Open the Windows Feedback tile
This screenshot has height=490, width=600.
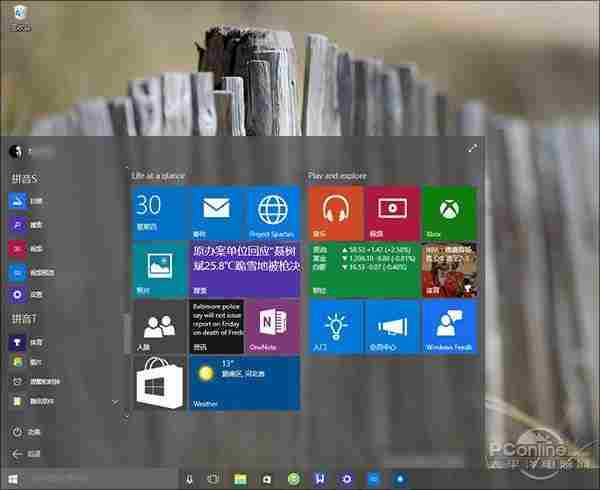[449, 326]
